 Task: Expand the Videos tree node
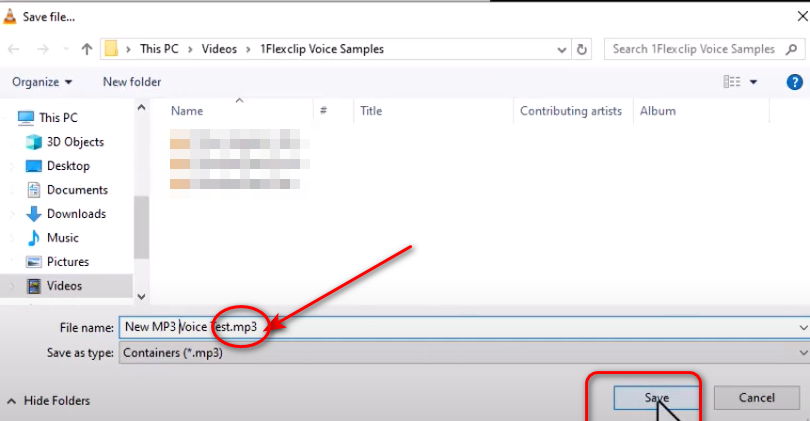(x=12, y=286)
